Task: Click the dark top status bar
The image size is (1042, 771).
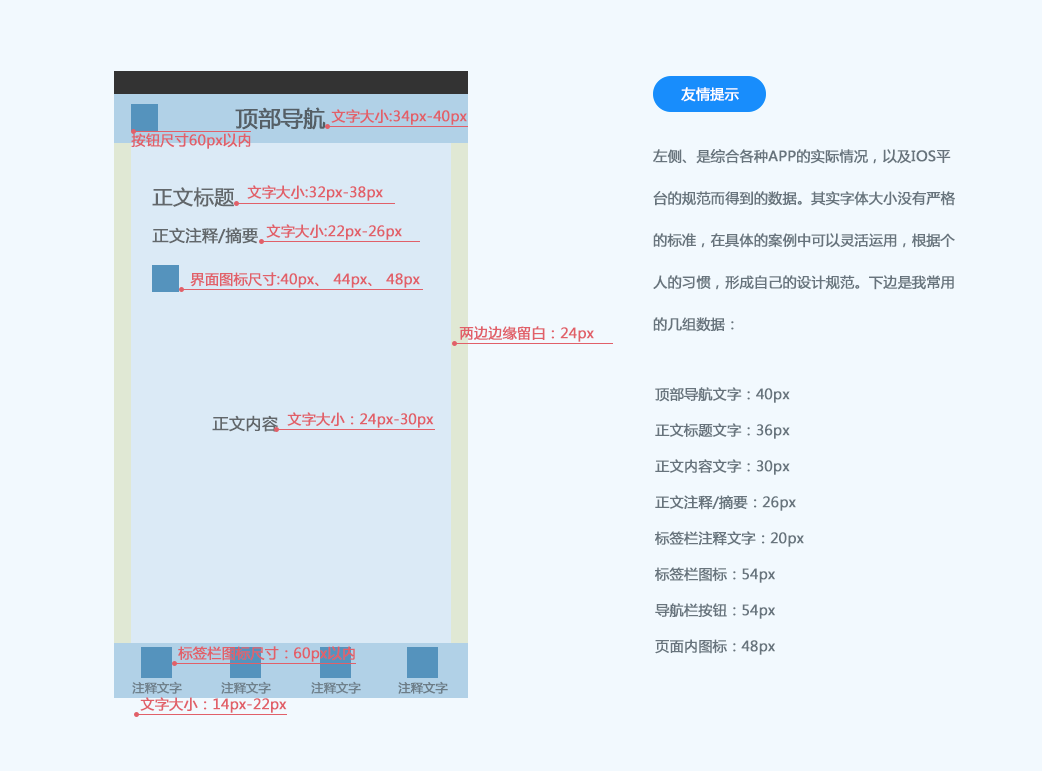Action: (292, 78)
